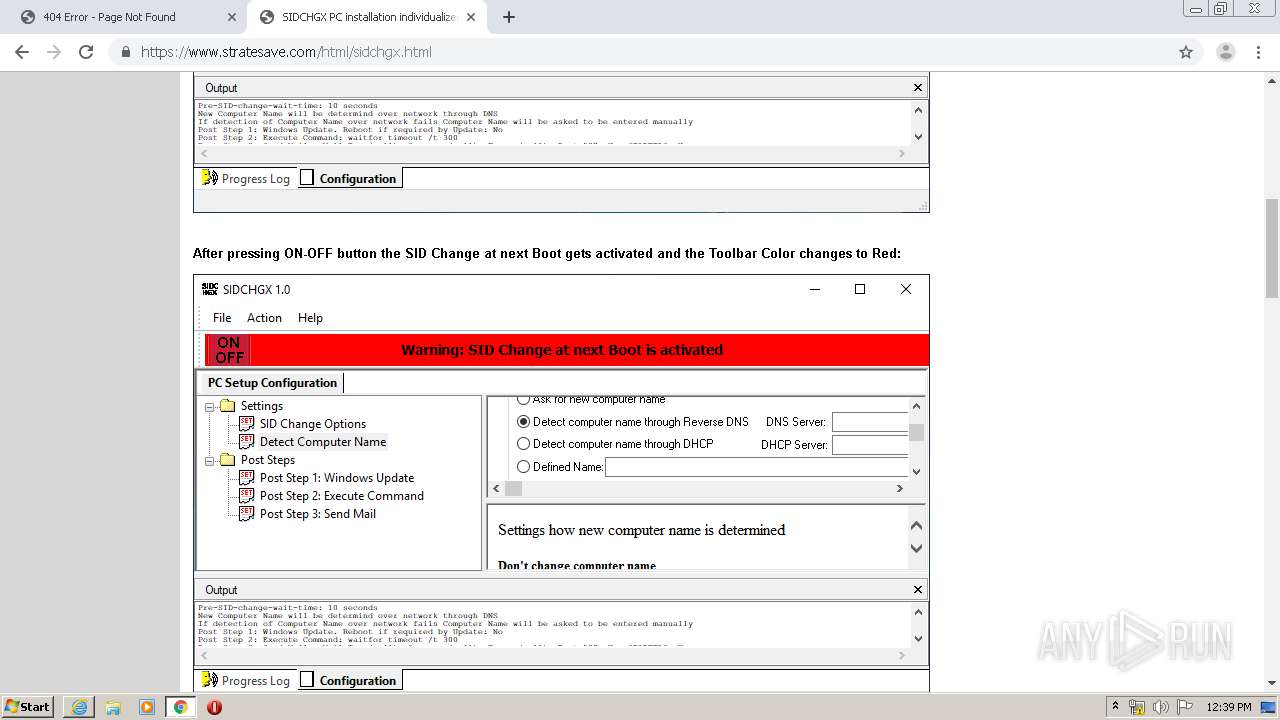1280x720 pixels.
Task: Close the upper Output panel
Action: (x=917, y=88)
